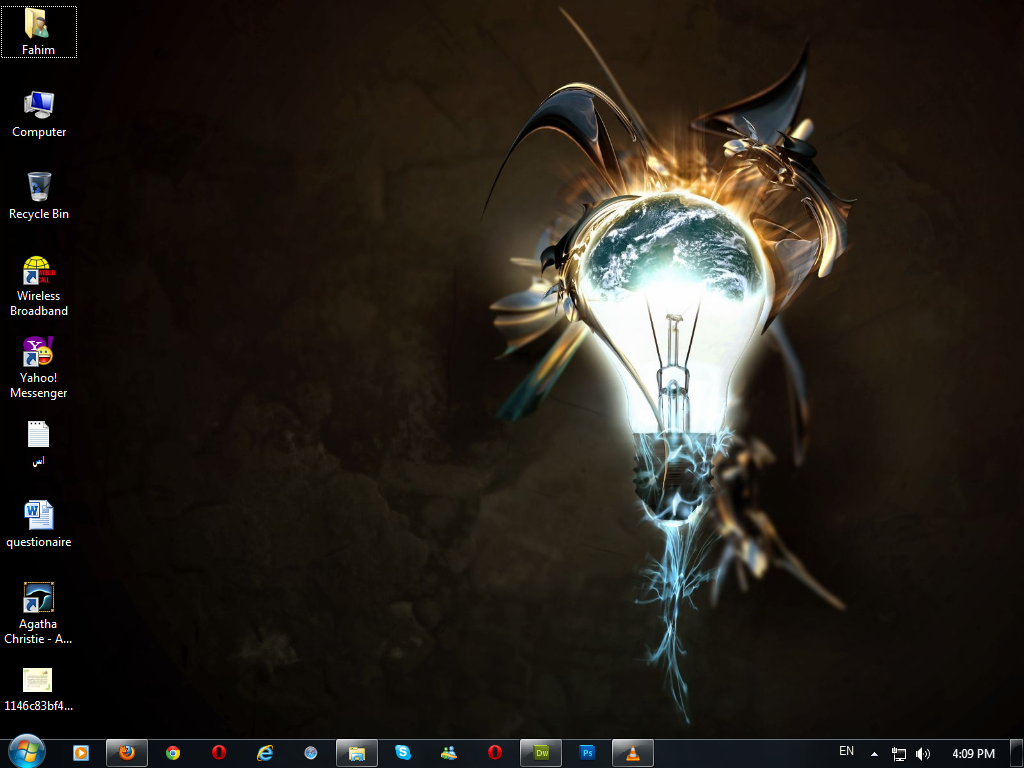Open the Windows Start menu
Image resolution: width=1024 pixels, height=768 pixels.
(26, 752)
